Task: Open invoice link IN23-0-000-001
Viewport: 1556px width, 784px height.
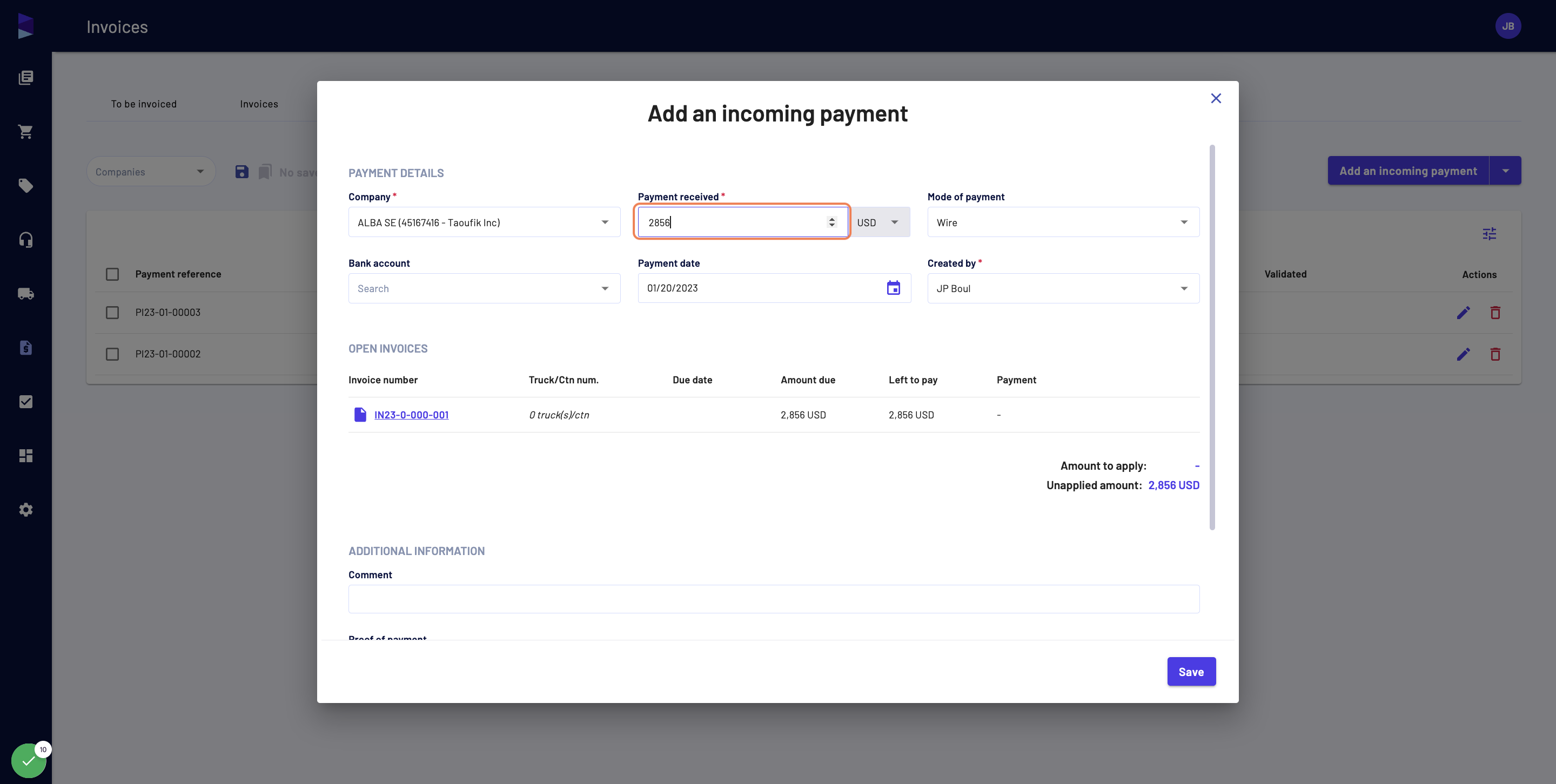Action: (x=411, y=415)
